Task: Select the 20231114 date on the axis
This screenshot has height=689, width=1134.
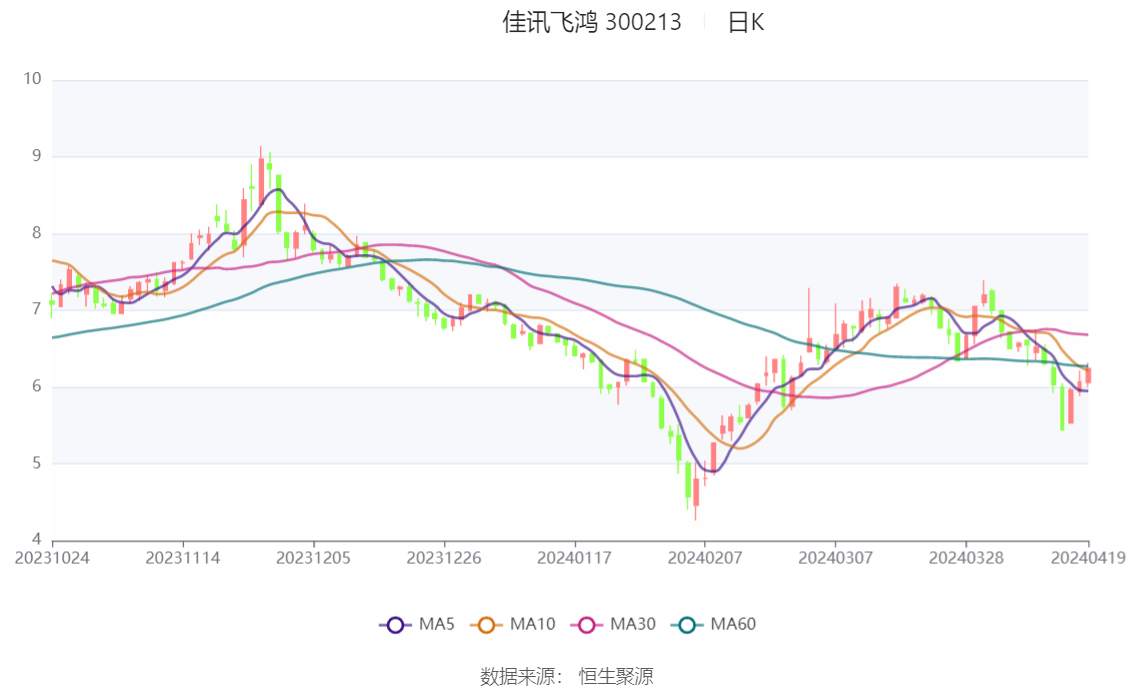Action: pos(183,558)
